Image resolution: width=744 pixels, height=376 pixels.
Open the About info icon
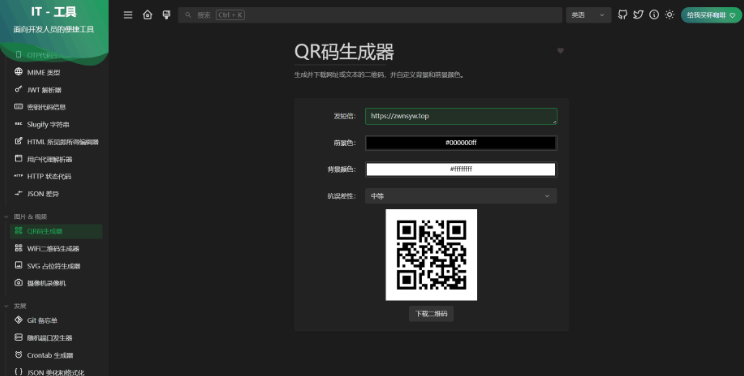click(x=654, y=15)
